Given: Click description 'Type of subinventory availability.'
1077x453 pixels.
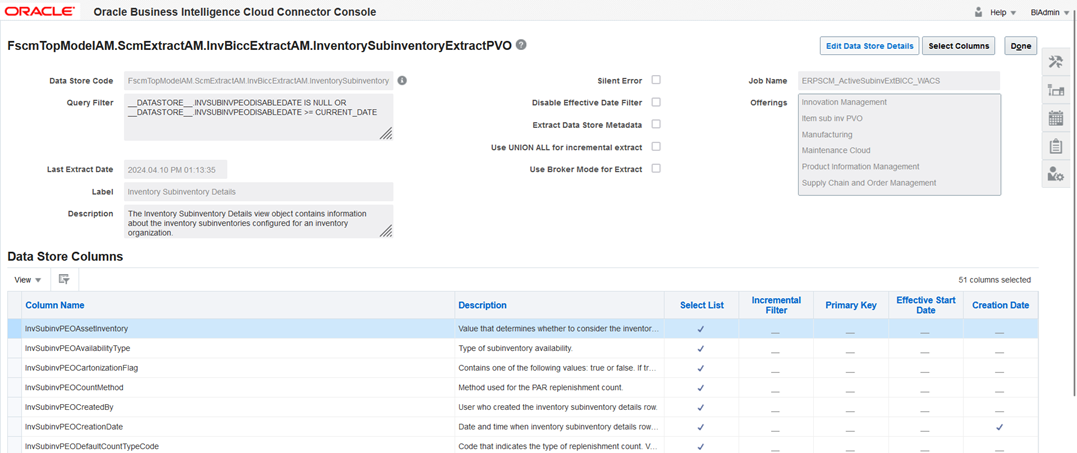Looking at the screenshot, I should pyautogui.click(x=515, y=348).
